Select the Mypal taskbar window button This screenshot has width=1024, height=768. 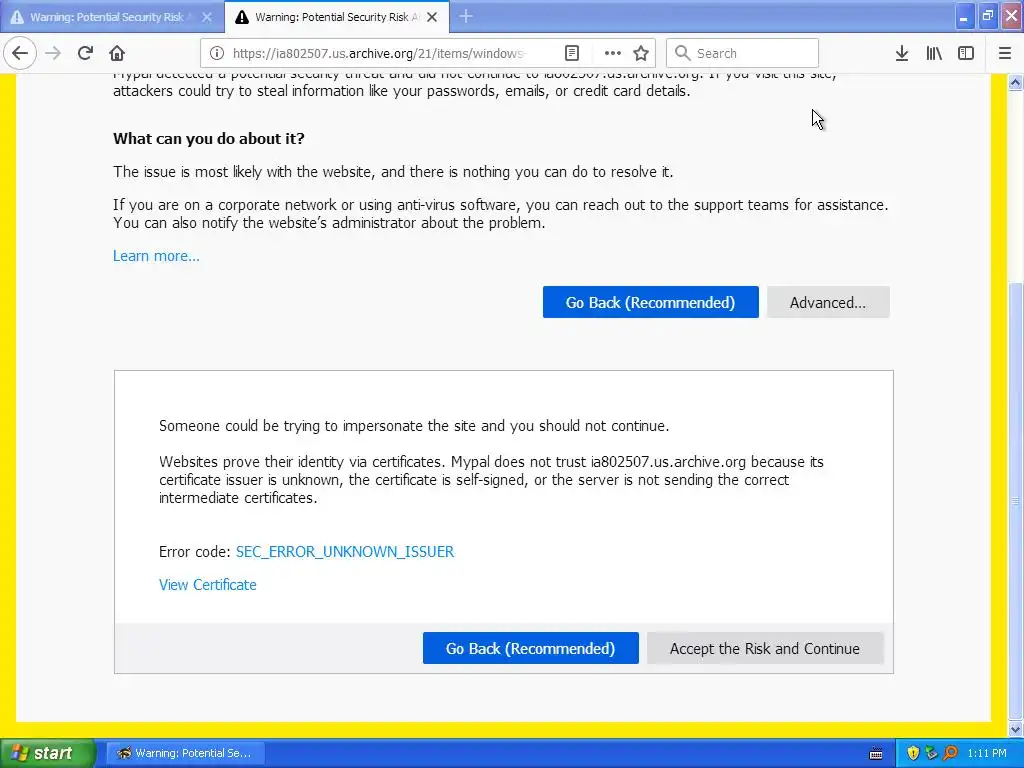coord(186,753)
